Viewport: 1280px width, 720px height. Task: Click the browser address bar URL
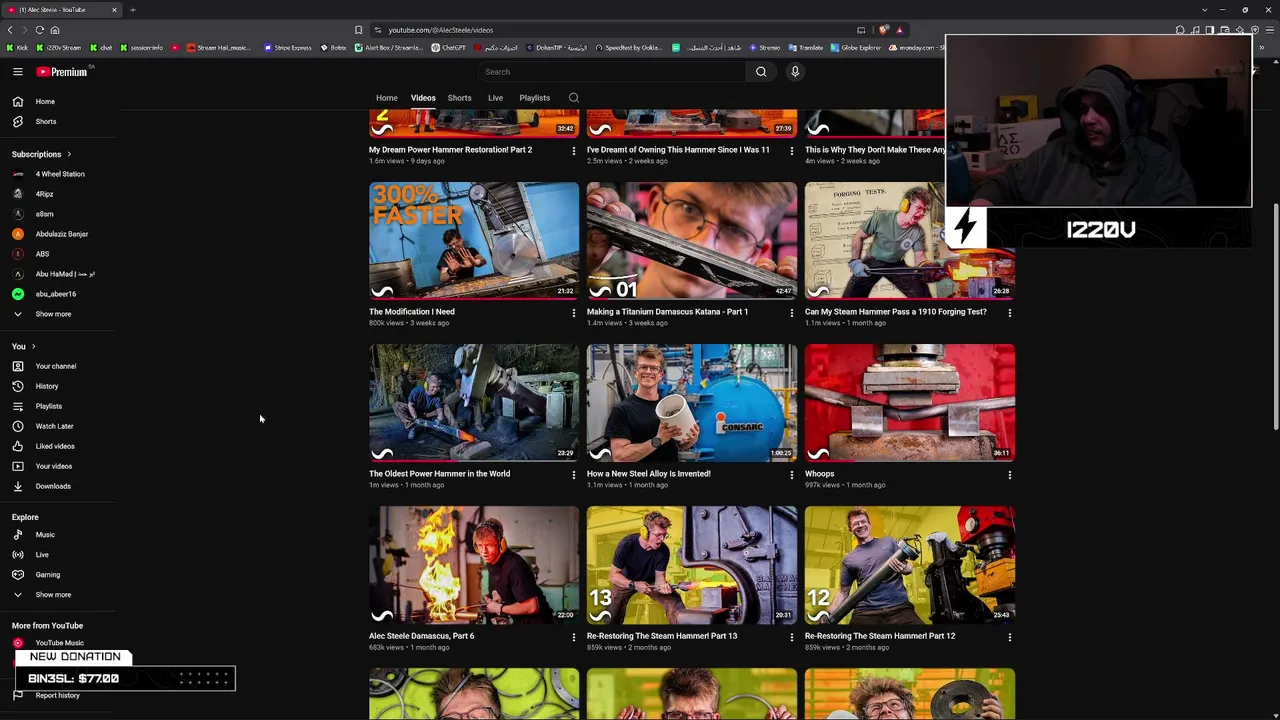click(440, 30)
